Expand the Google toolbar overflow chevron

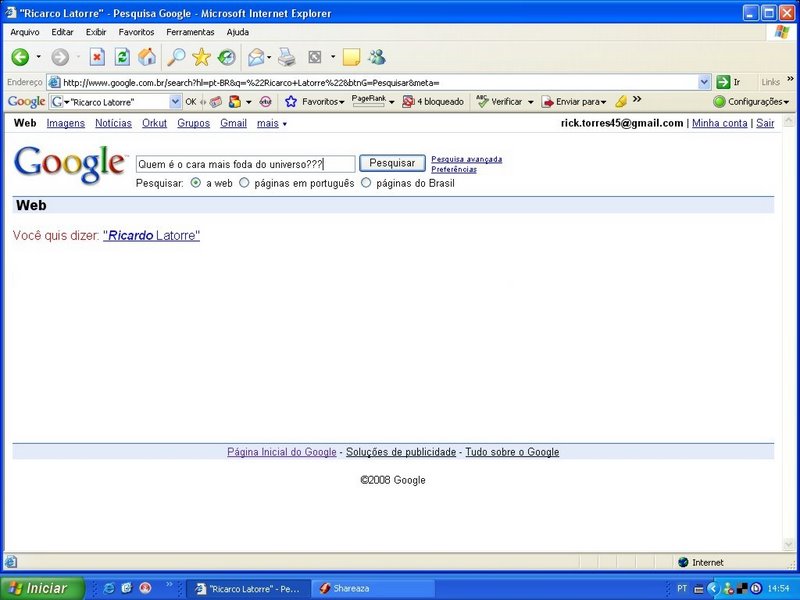[x=637, y=99]
